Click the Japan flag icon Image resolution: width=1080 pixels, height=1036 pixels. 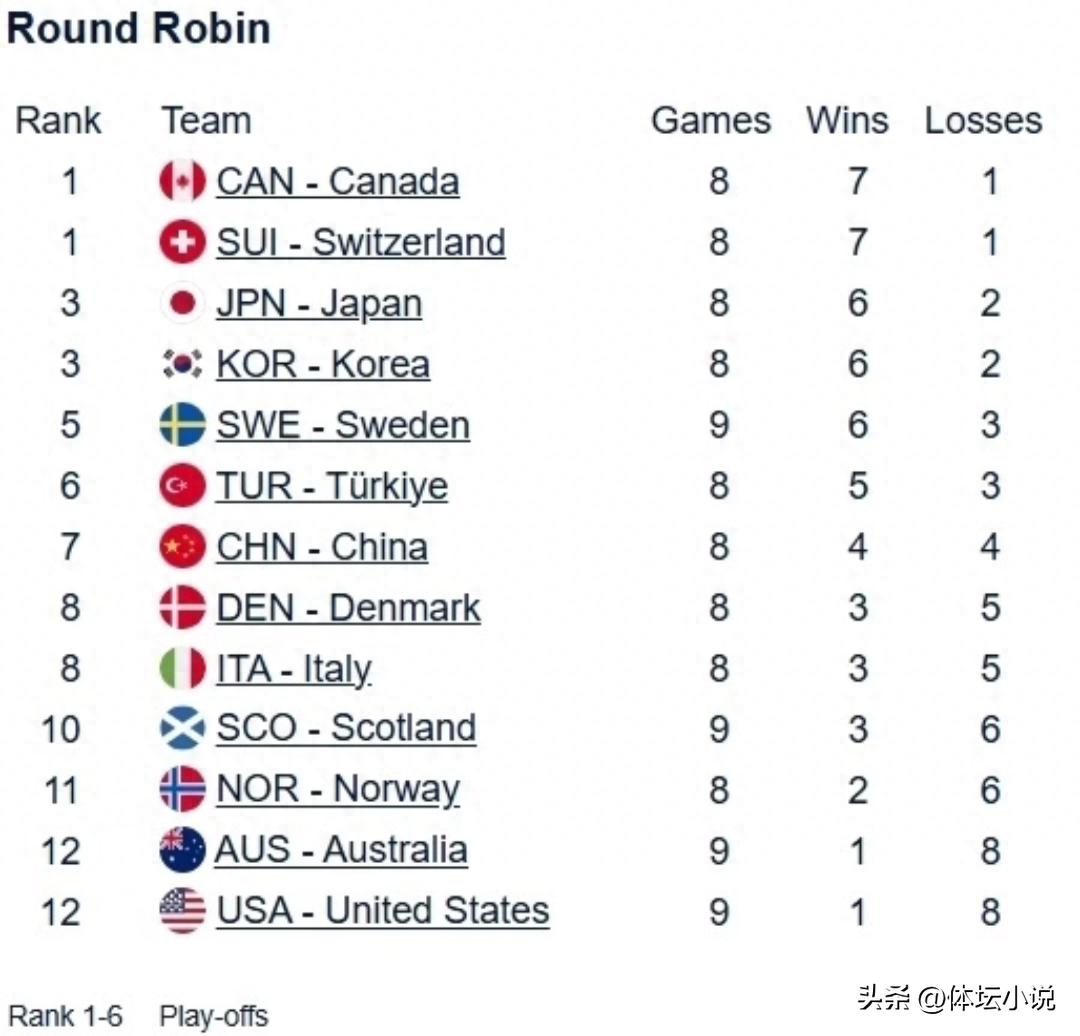coord(181,303)
